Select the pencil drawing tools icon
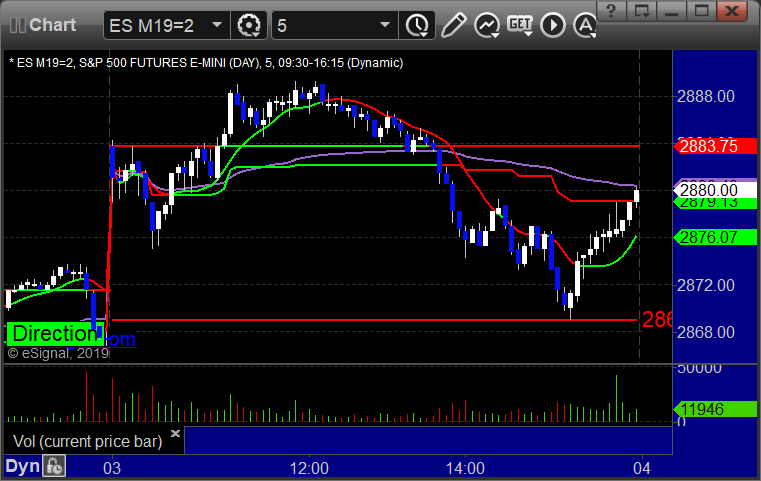This screenshot has height=481, width=761. pyautogui.click(x=454, y=25)
